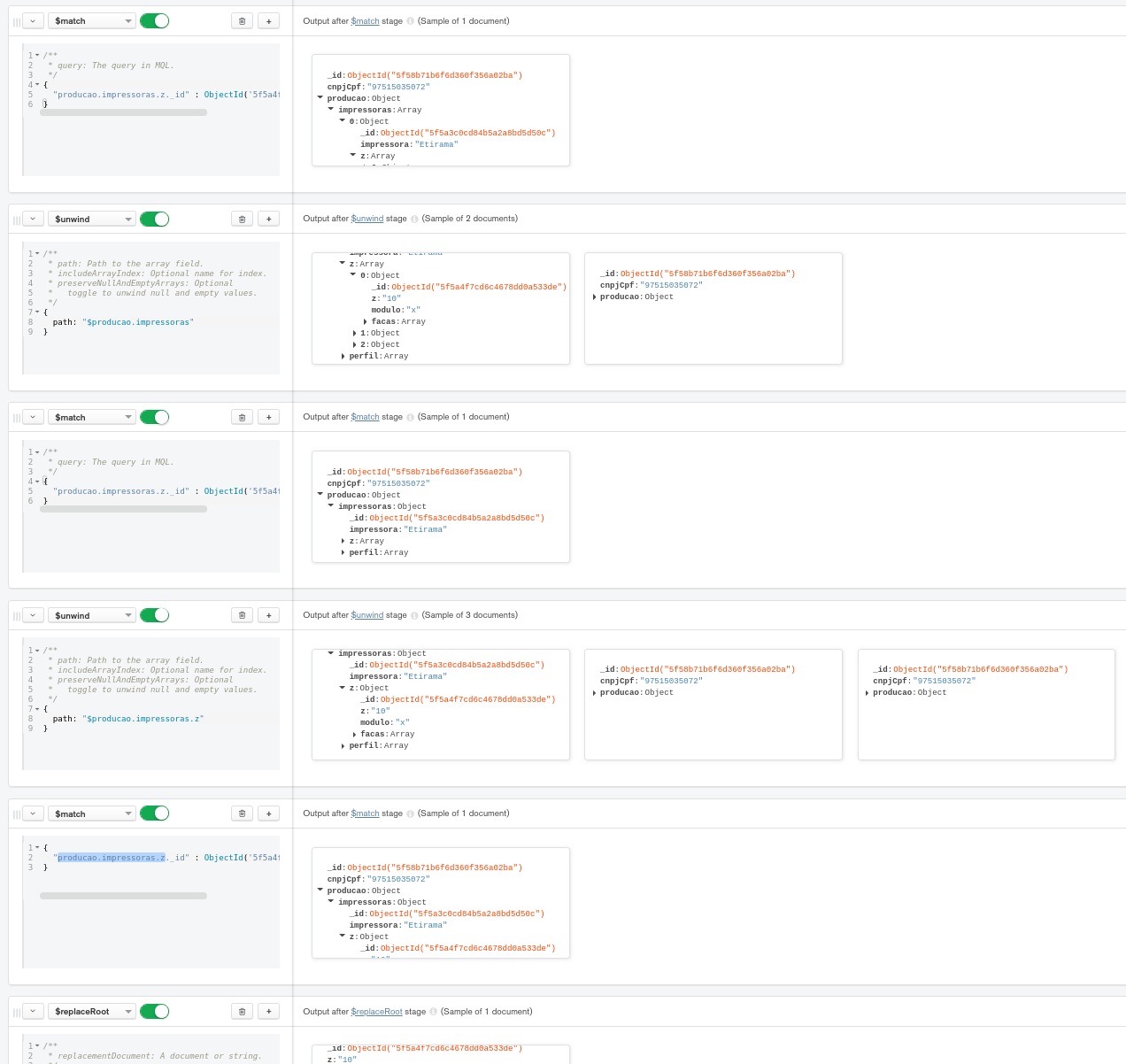Add a stage below the first $unwind stage
Image resolution: width=1126 pixels, height=1064 pixels.
point(269,220)
